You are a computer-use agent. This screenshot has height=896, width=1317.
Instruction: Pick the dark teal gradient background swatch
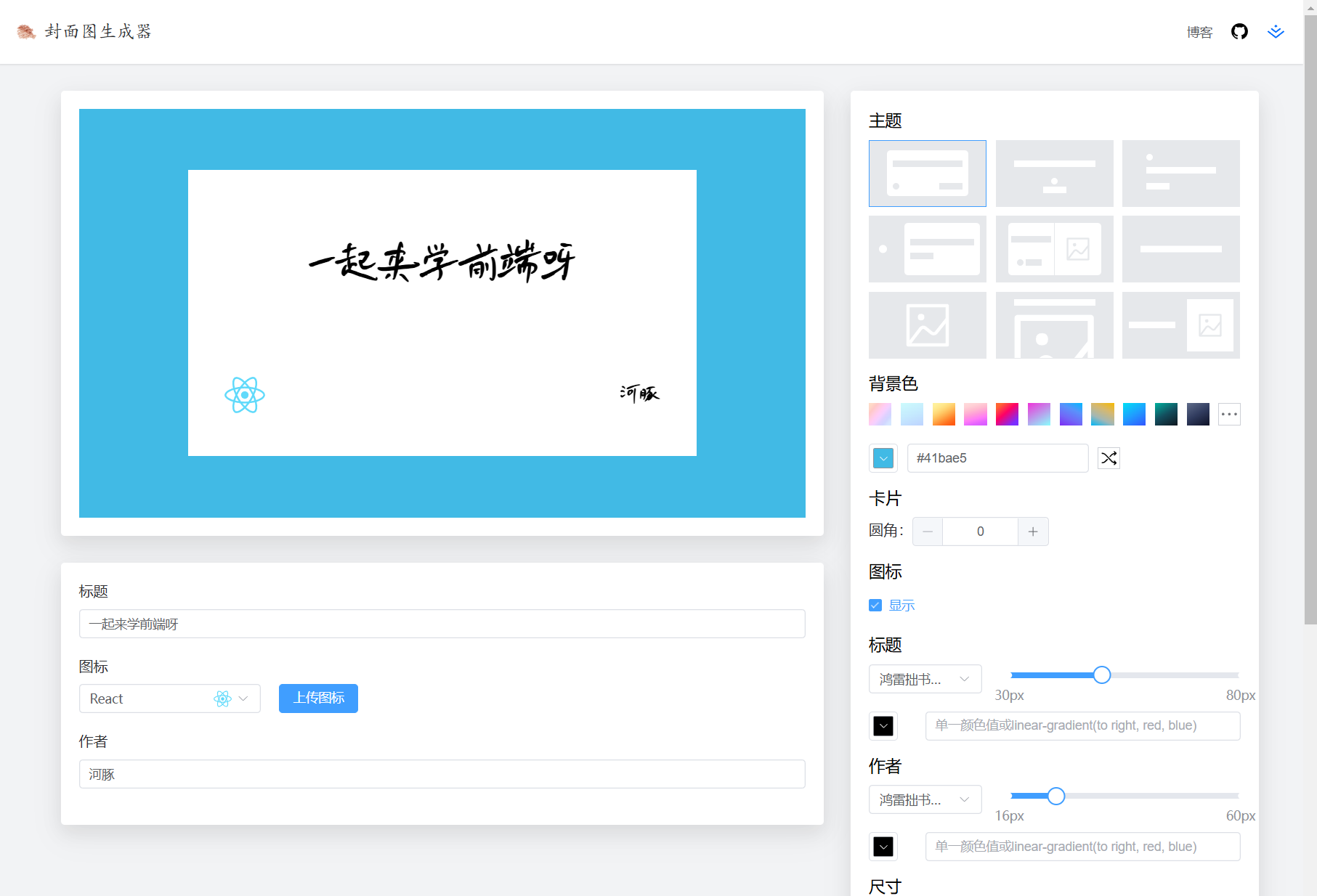click(x=1166, y=415)
